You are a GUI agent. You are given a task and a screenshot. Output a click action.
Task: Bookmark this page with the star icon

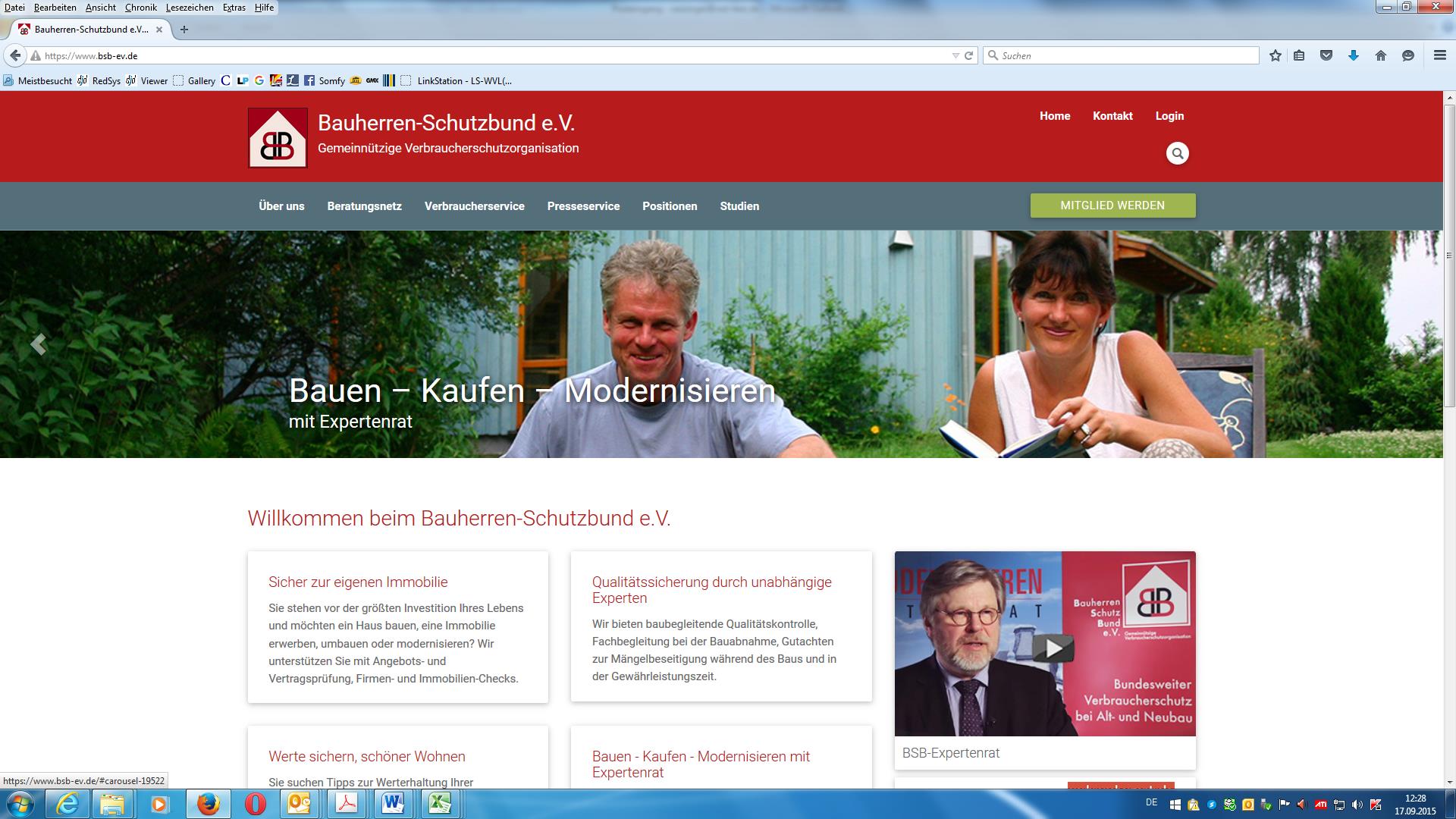(x=1276, y=55)
